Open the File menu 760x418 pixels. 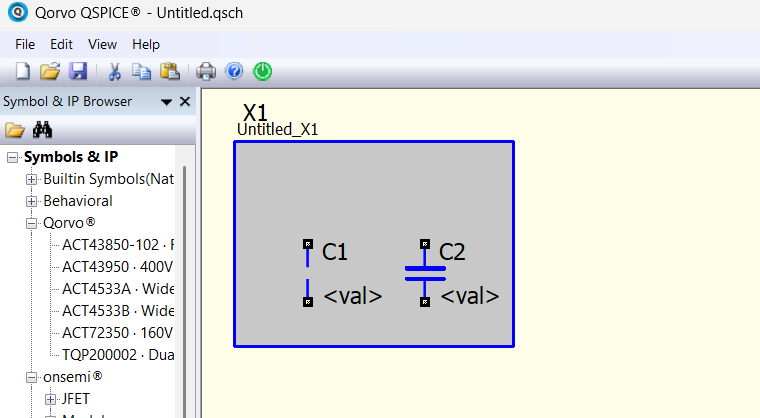[25, 44]
